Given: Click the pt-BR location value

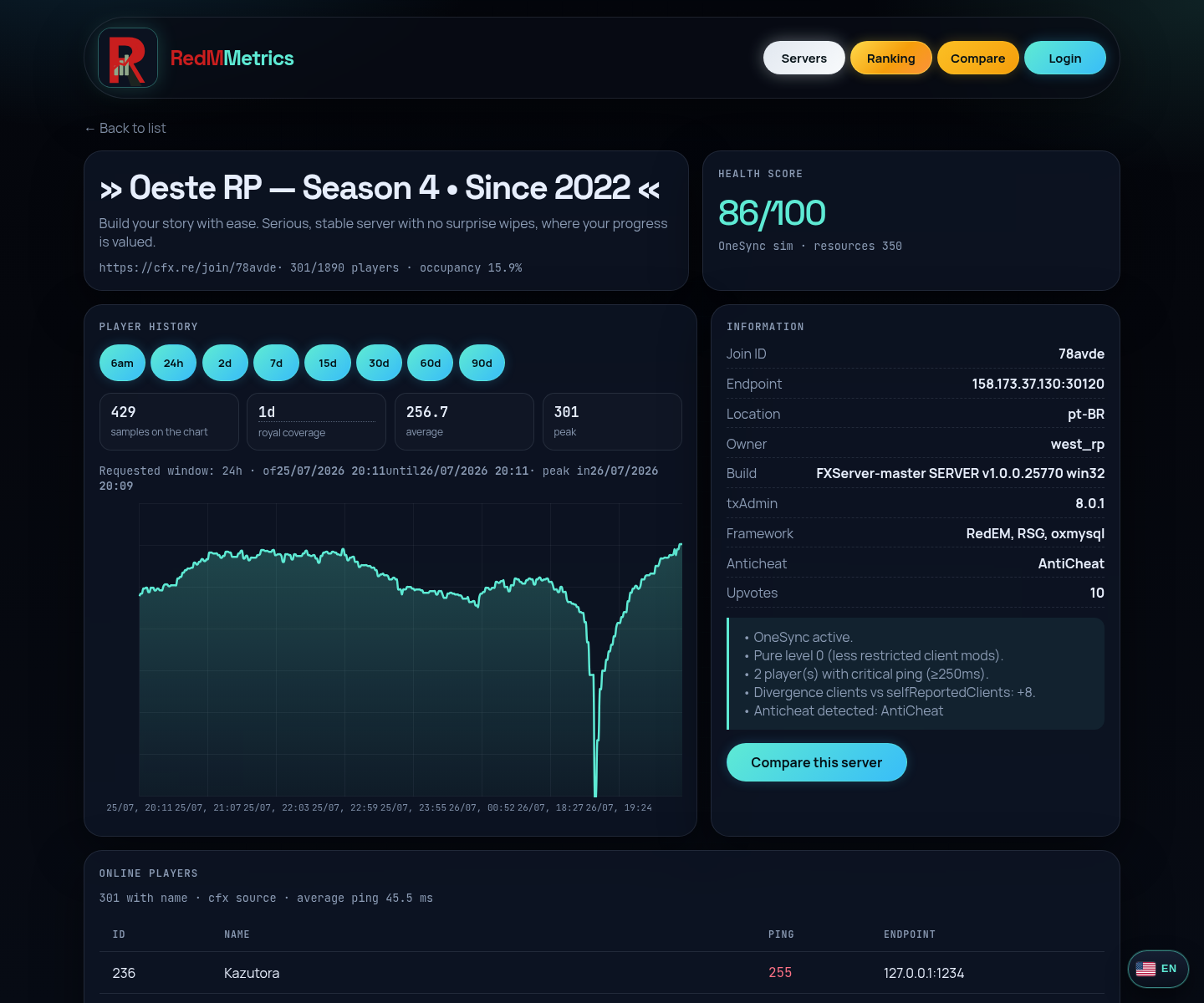Looking at the screenshot, I should click(x=1086, y=414).
